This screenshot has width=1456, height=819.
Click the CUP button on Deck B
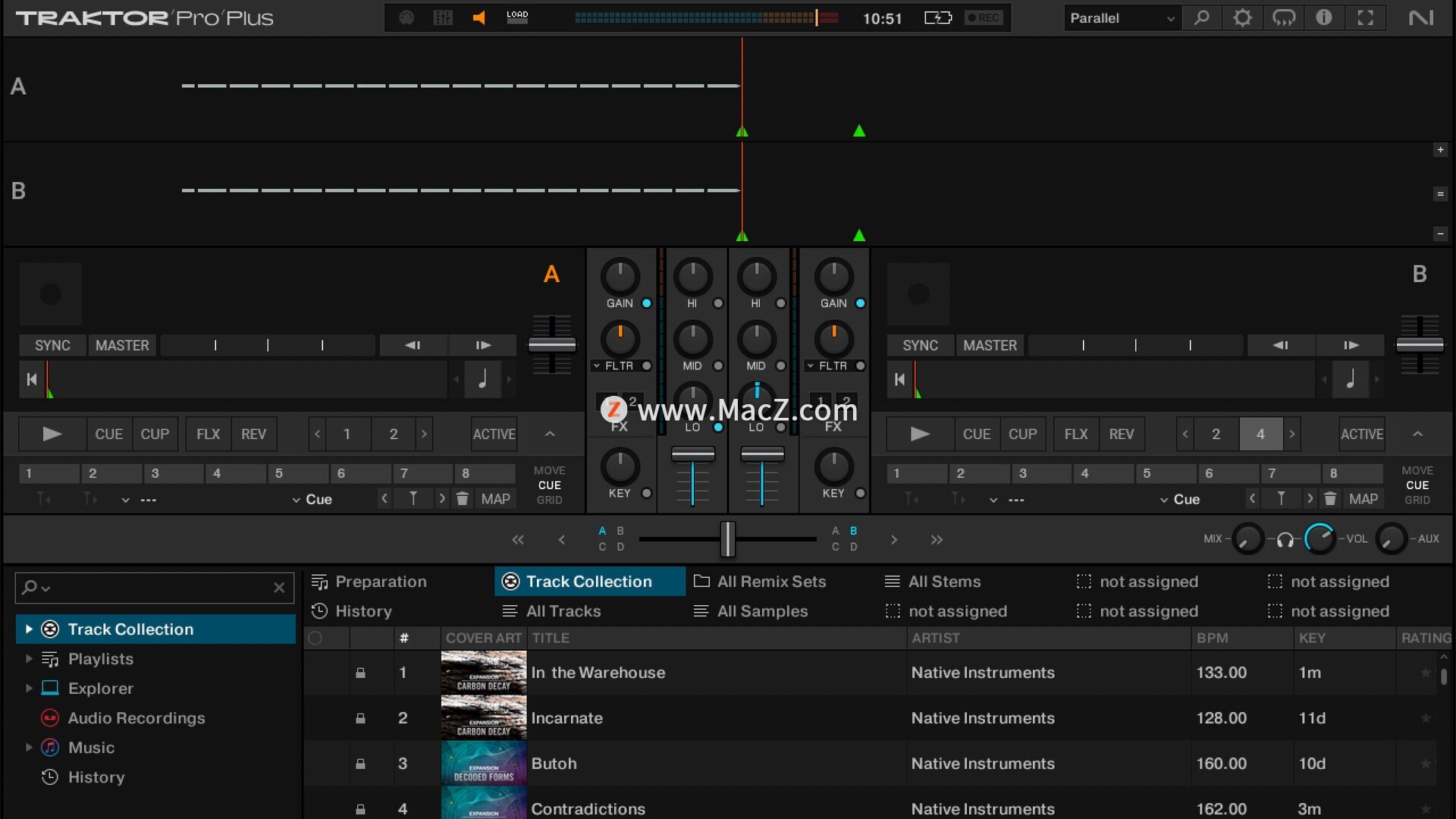click(x=1022, y=434)
